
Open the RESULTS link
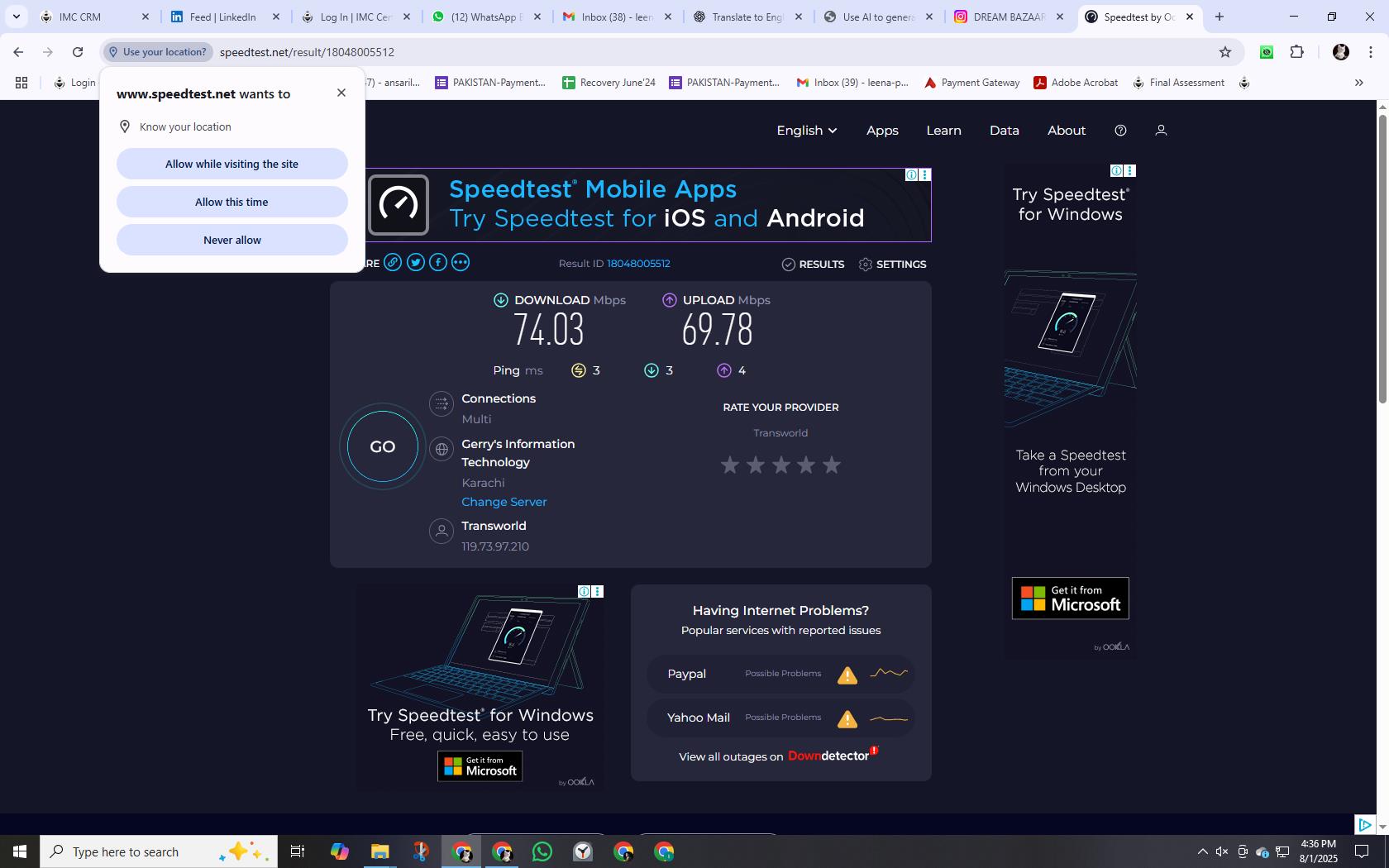813,265
